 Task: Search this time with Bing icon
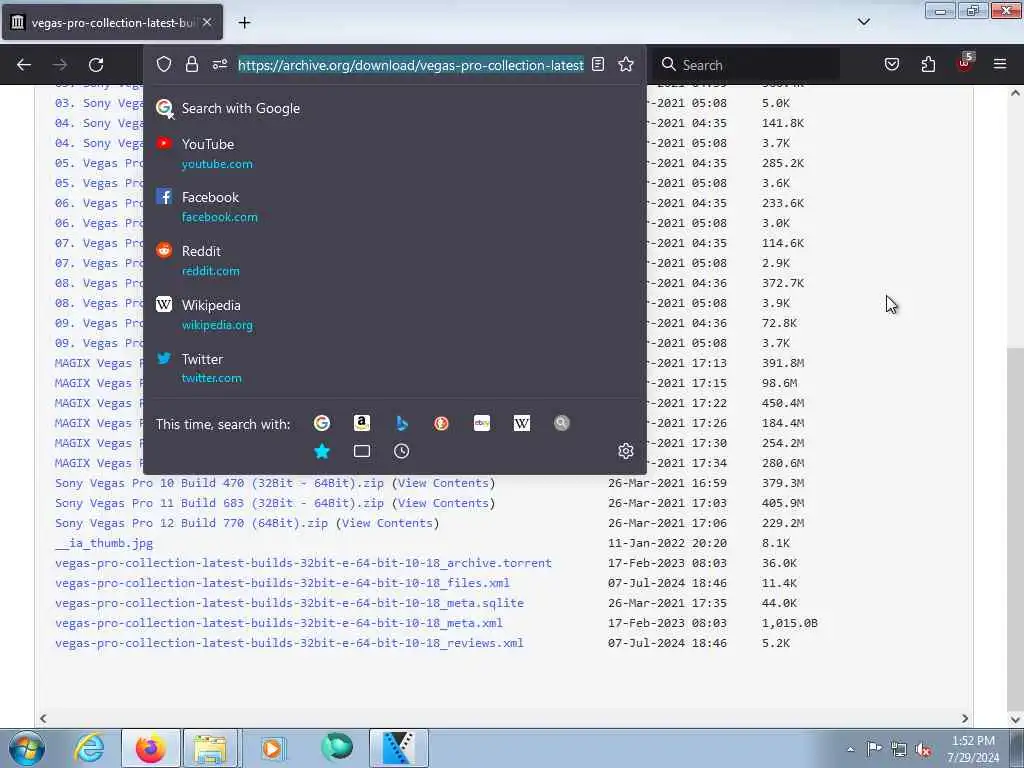point(402,423)
